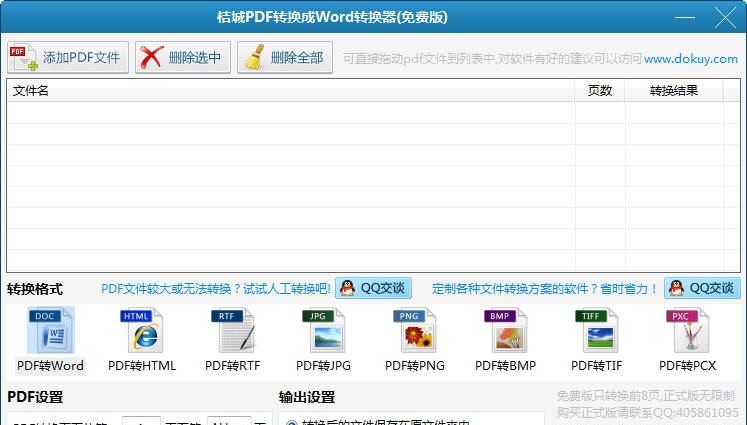This screenshot has height=425, width=747.
Task: Select the PDF转HTML format icon
Action: pos(142,340)
